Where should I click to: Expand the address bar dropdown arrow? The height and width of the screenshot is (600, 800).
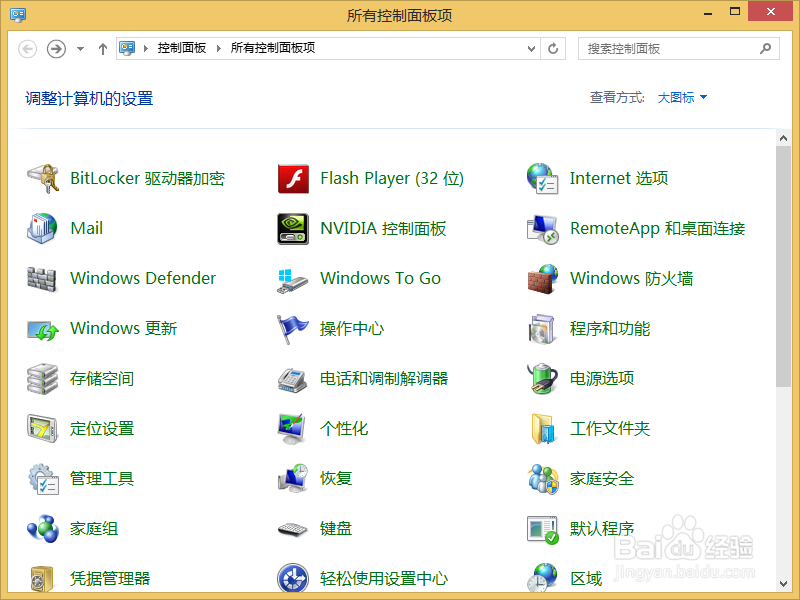tap(531, 48)
